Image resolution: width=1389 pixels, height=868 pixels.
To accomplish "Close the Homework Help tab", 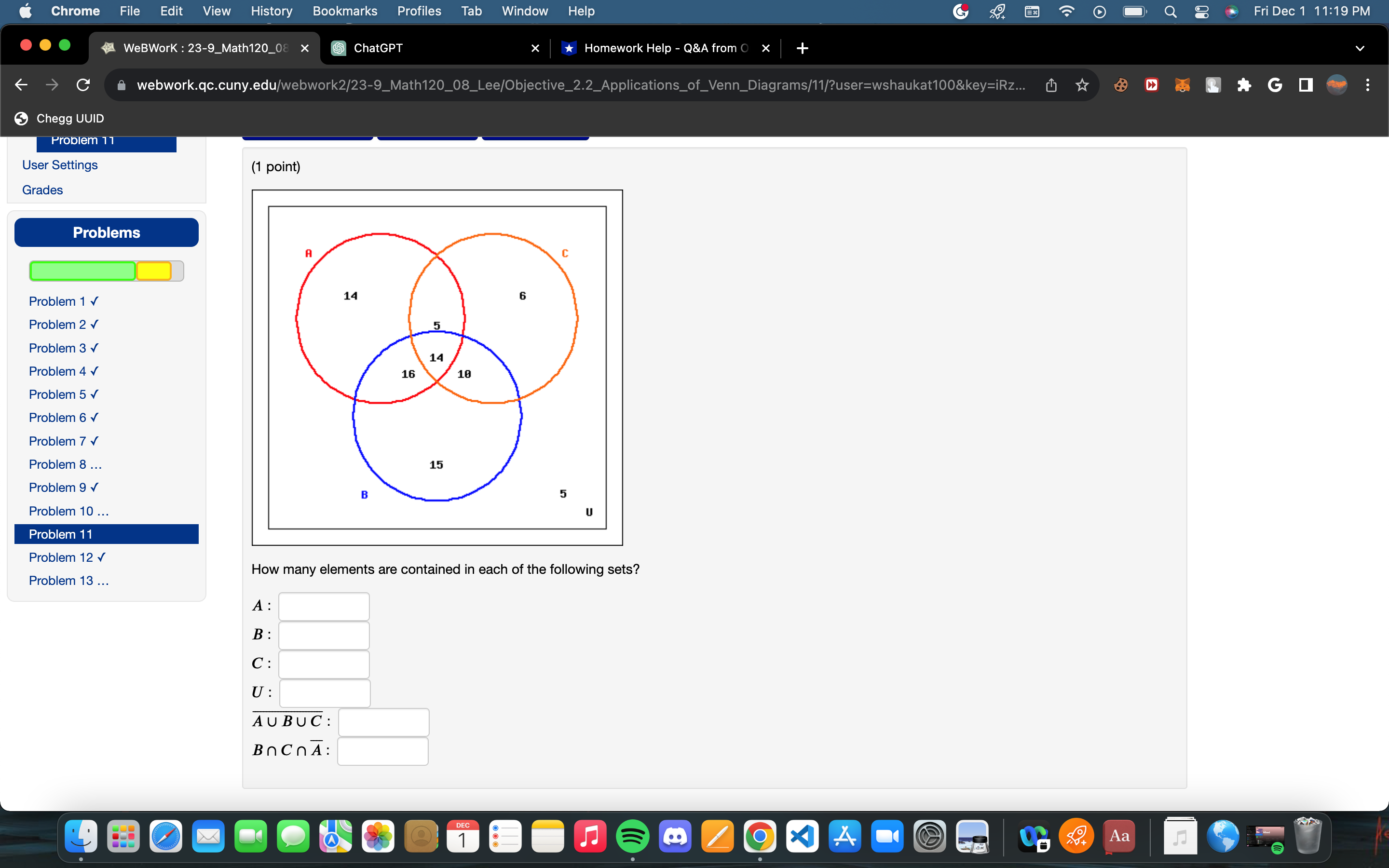I will coord(766,48).
